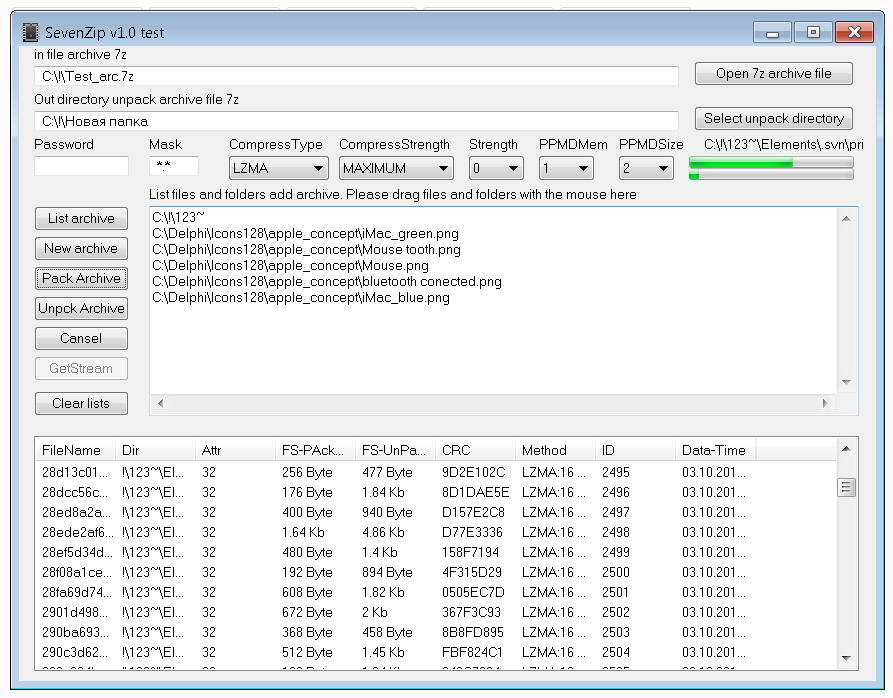Click the Unpck Archive button
Screen dimensions: 893x698
point(81,309)
